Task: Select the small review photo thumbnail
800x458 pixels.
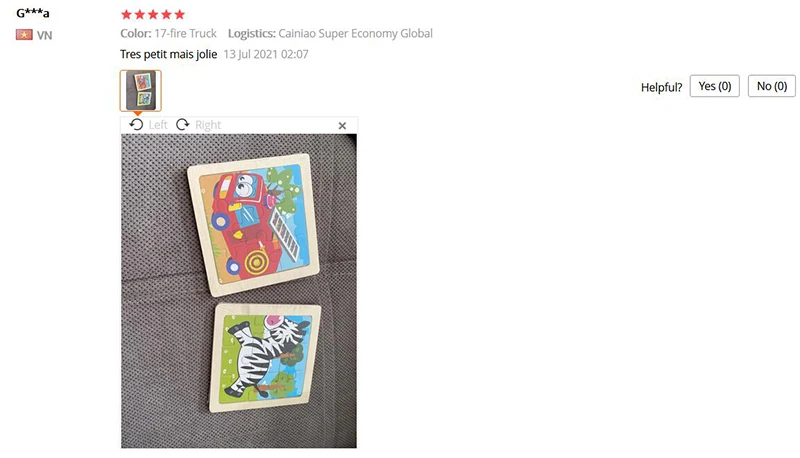Action: (x=141, y=90)
